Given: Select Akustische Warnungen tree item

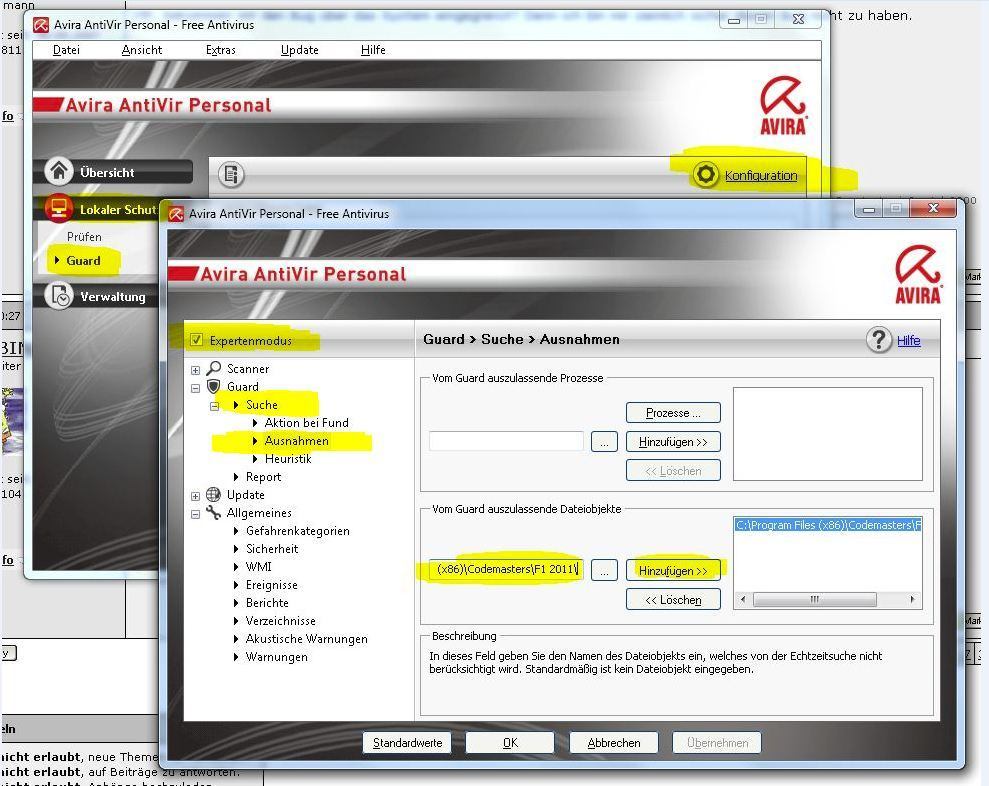Looking at the screenshot, I should point(307,638).
